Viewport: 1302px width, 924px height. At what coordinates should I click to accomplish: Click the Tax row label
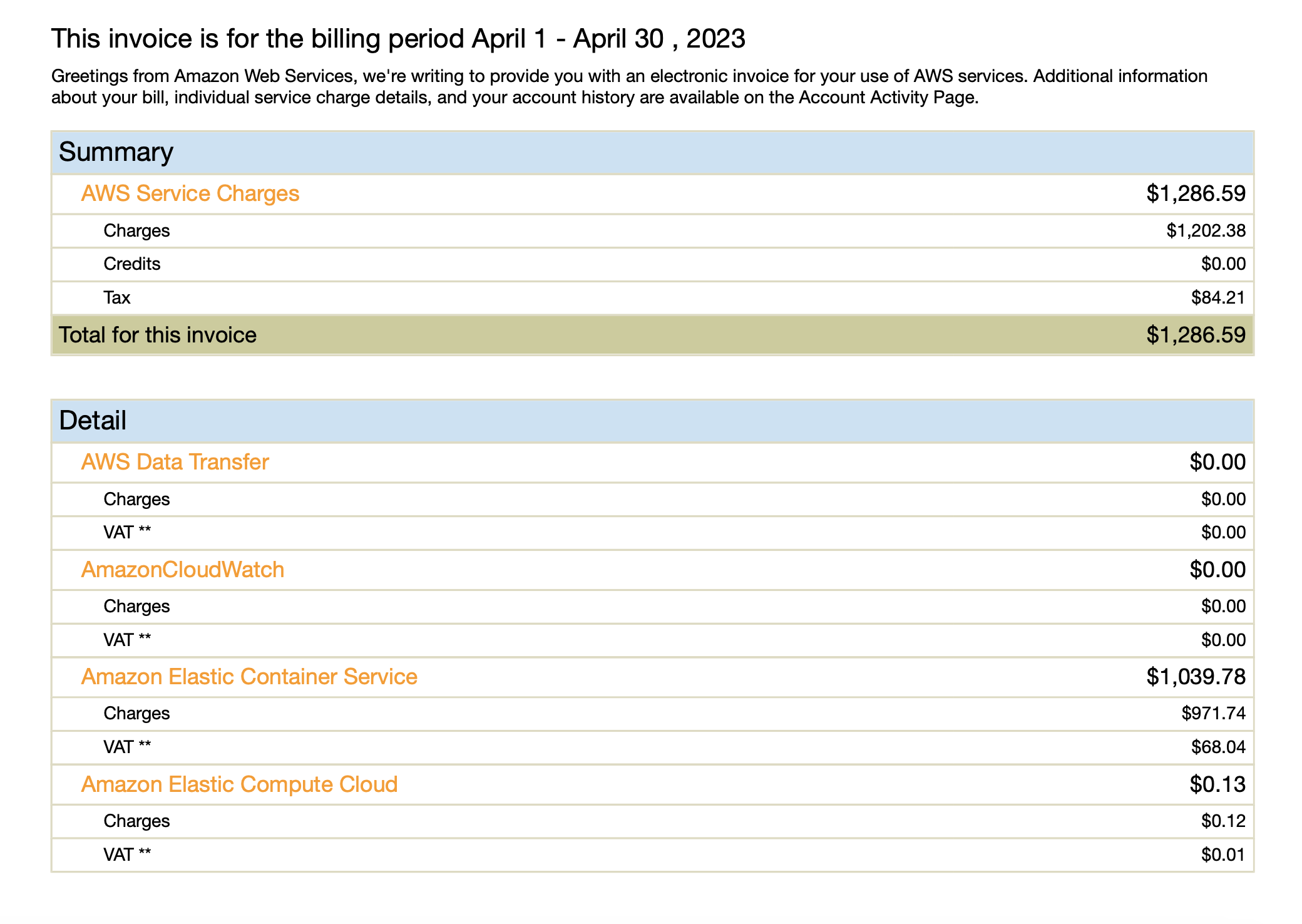117,297
